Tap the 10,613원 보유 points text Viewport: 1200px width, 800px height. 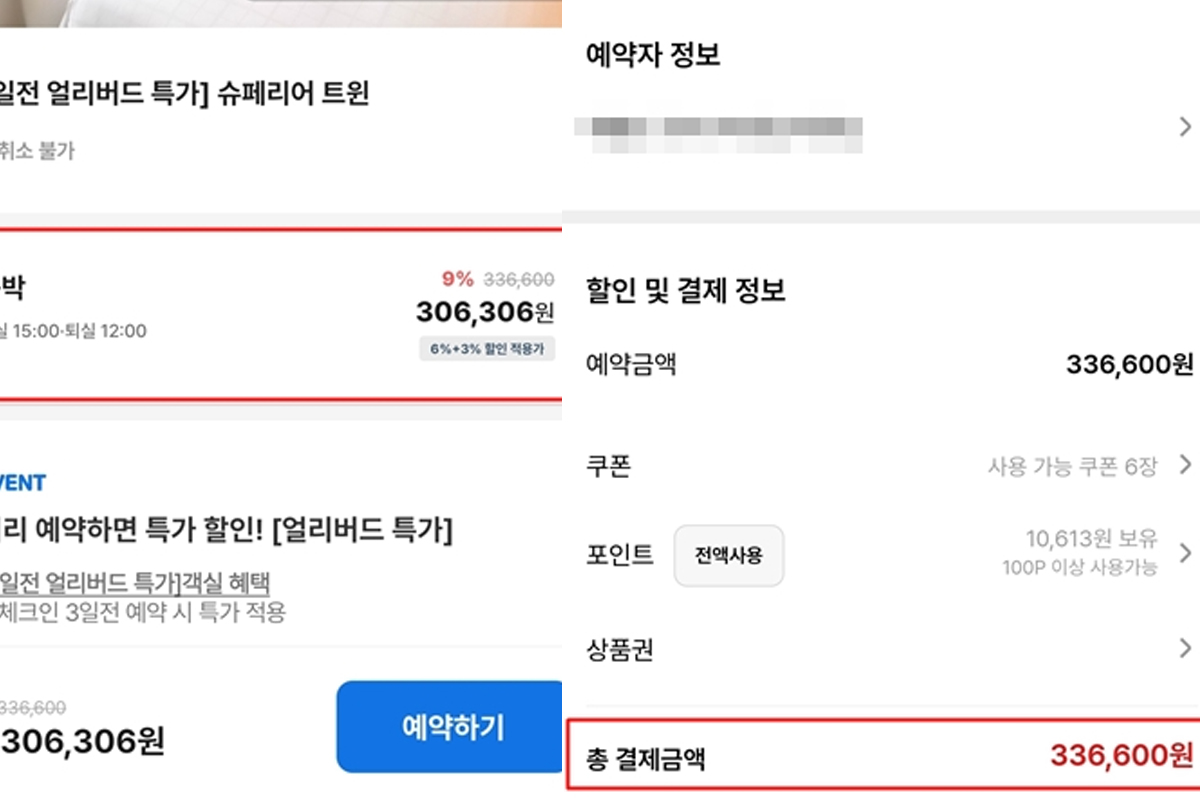pyautogui.click(x=1091, y=539)
